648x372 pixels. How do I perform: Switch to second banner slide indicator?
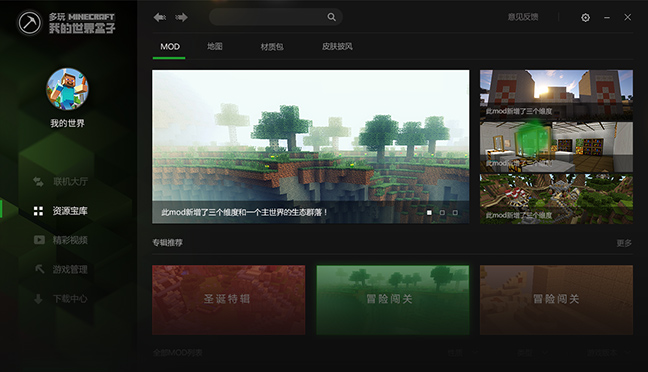pos(442,212)
